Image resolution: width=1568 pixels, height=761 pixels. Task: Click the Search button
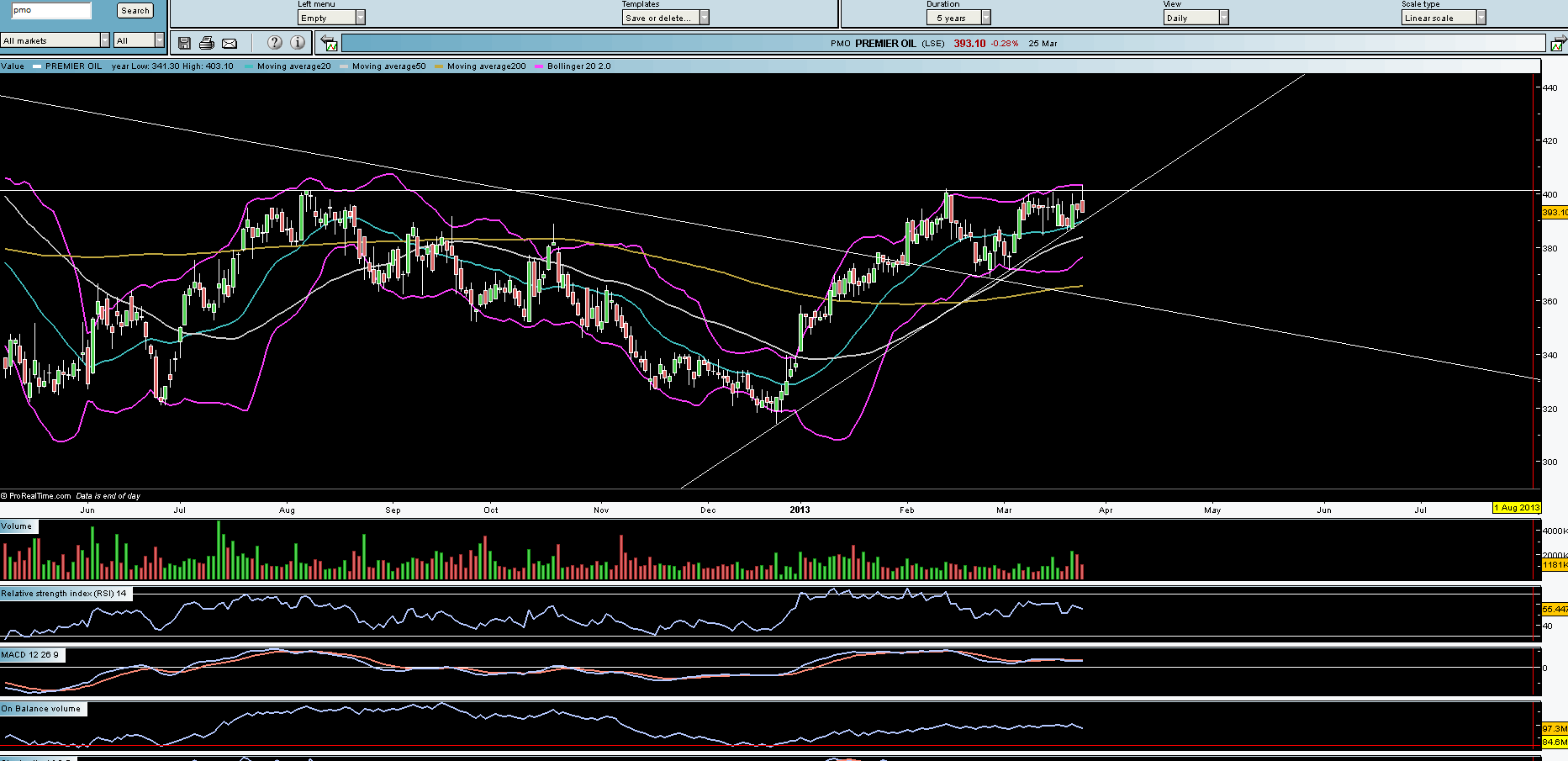[135, 11]
